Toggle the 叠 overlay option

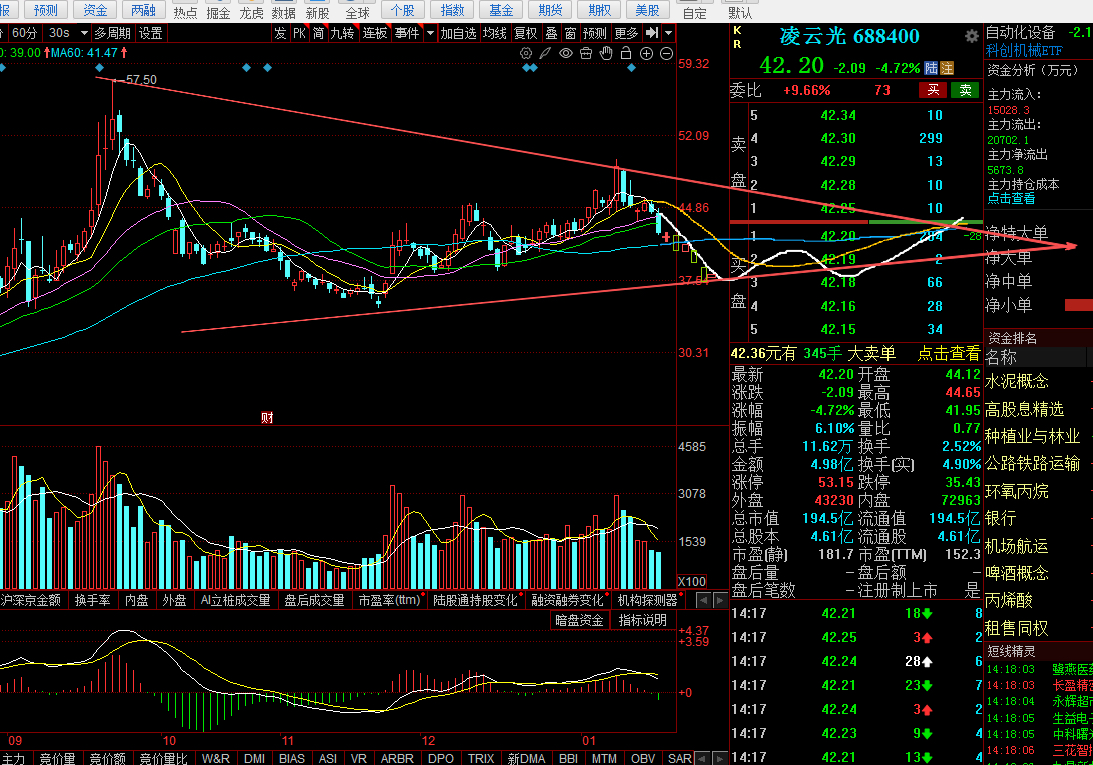pos(551,33)
